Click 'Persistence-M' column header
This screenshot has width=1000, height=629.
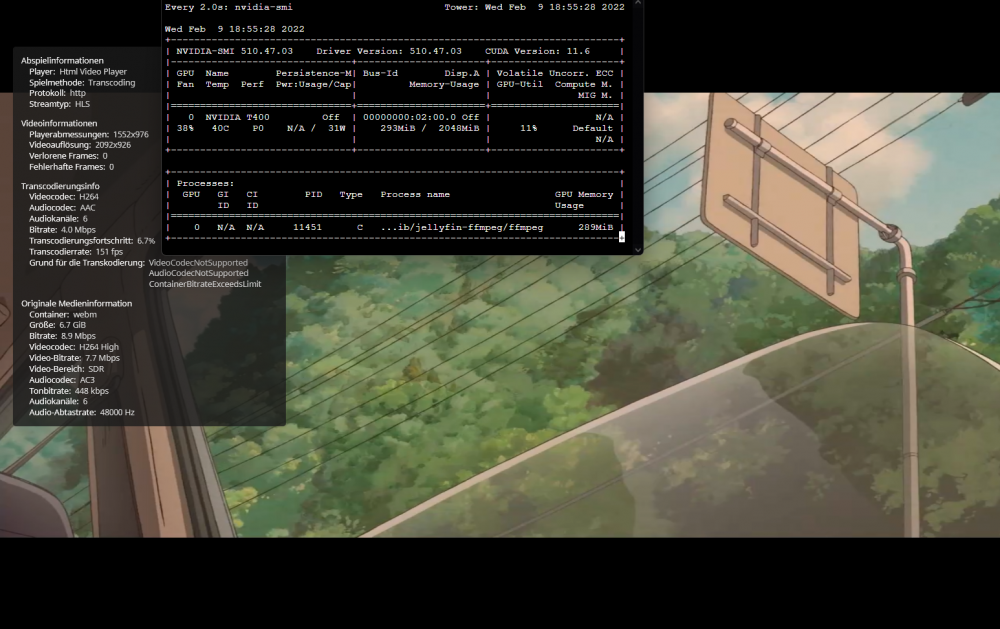click(314, 73)
